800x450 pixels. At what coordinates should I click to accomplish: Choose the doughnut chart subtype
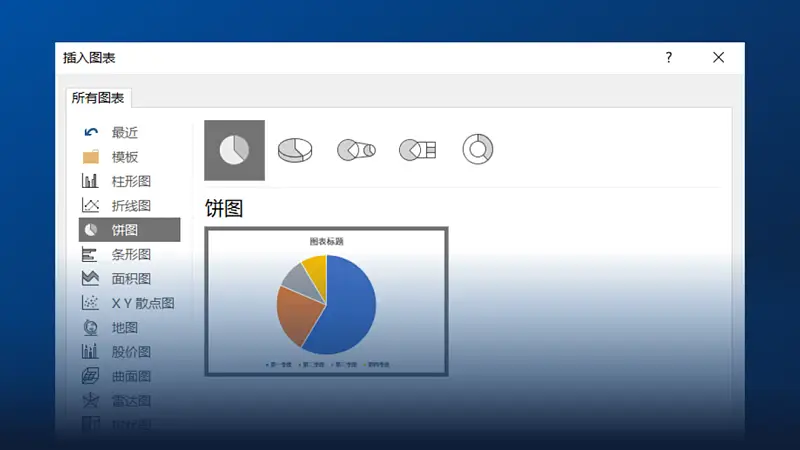click(478, 149)
